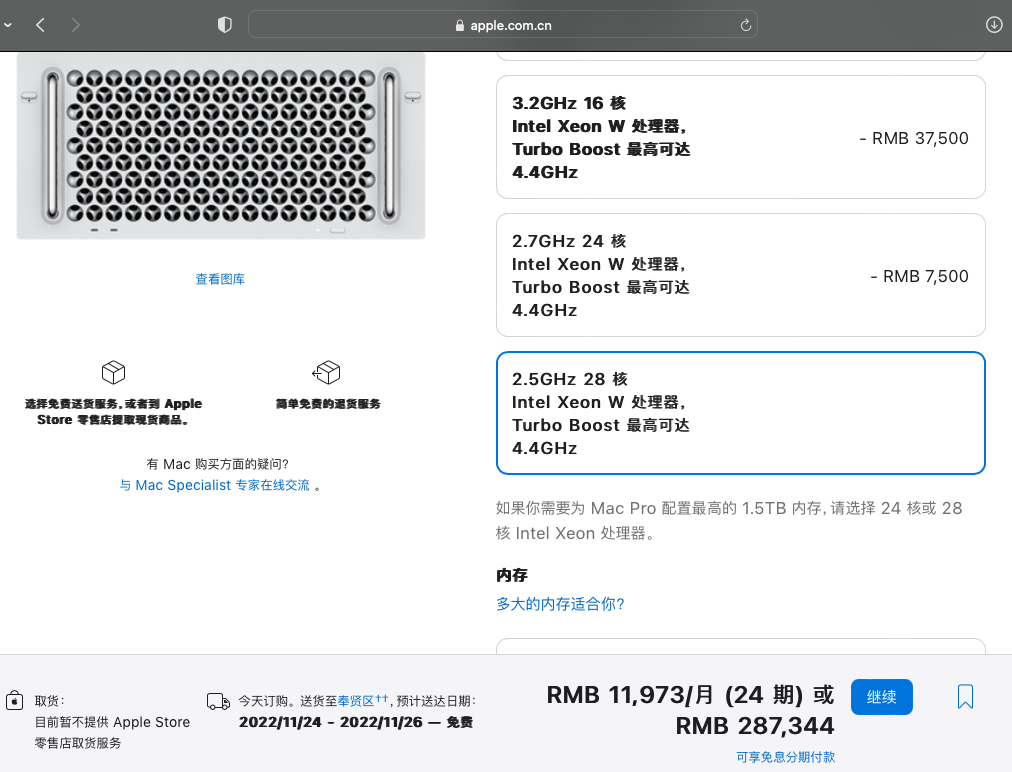Open the privacy report shield icon
Screen dimensions: 1012x772
click(x=225, y=25)
